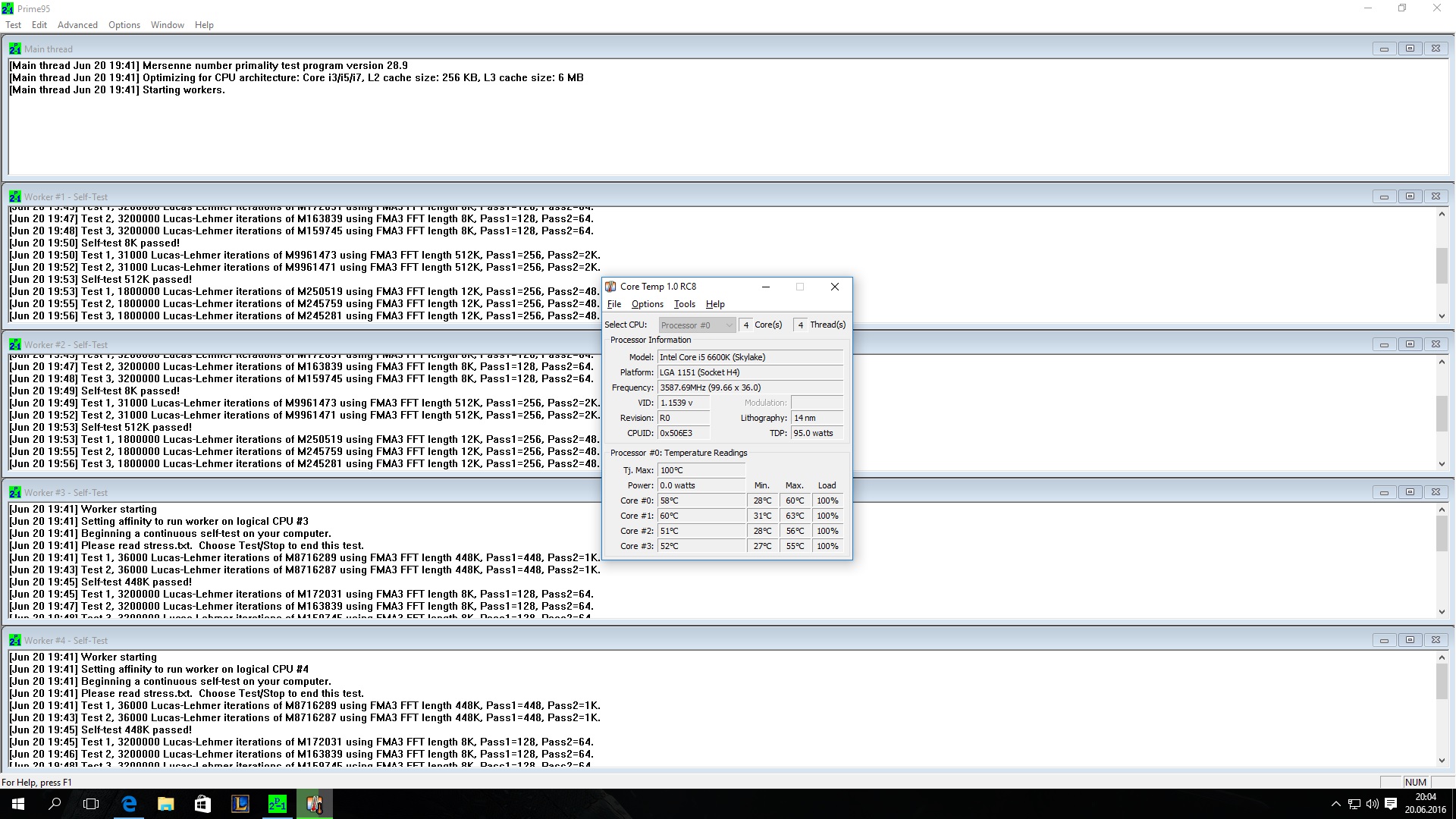This screenshot has width=1456, height=819.
Task: Minimize the Worker #1 child window
Action: click(x=1384, y=196)
